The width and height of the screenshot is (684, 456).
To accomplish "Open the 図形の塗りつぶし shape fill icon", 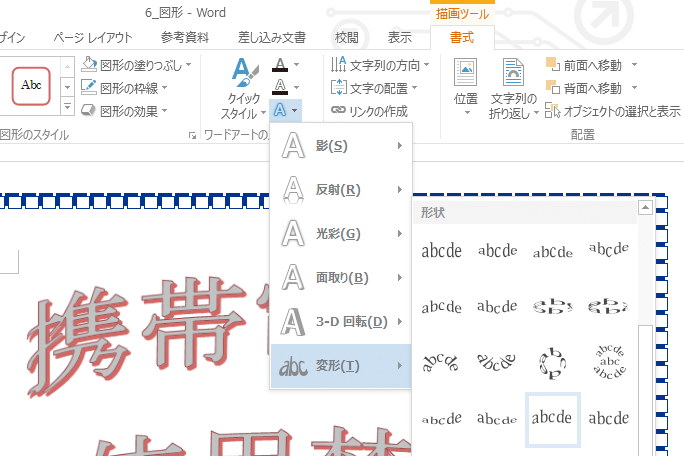I will point(89,65).
